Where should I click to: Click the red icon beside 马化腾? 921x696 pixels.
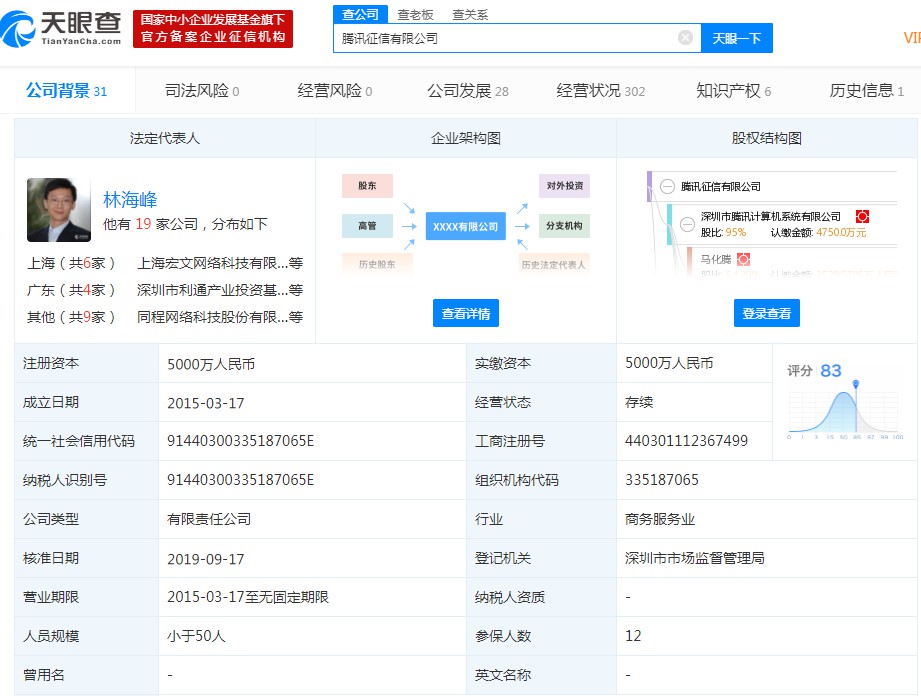(744, 259)
